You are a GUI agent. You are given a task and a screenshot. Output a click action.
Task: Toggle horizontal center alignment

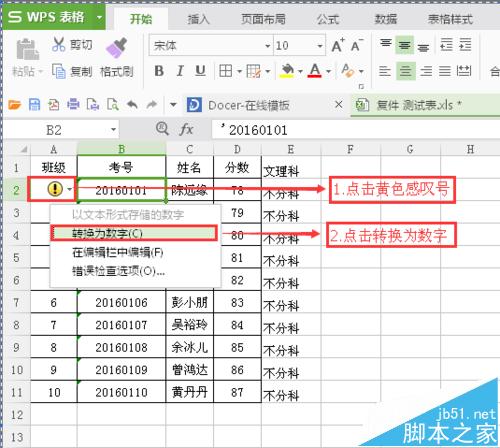point(406,71)
